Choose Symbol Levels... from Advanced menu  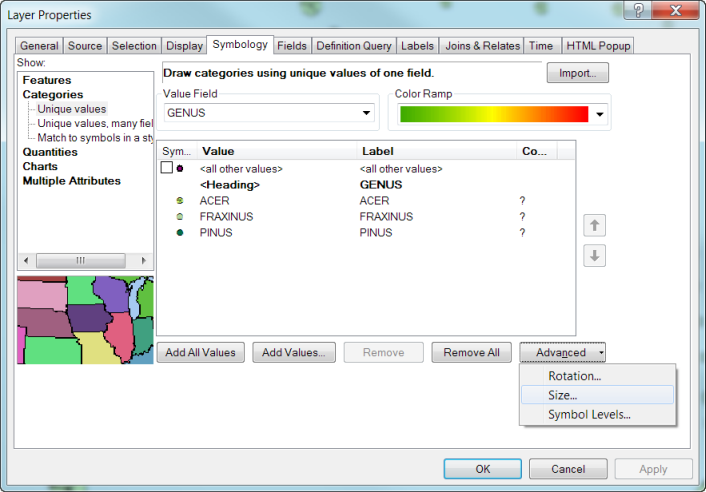[x=597, y=415]
